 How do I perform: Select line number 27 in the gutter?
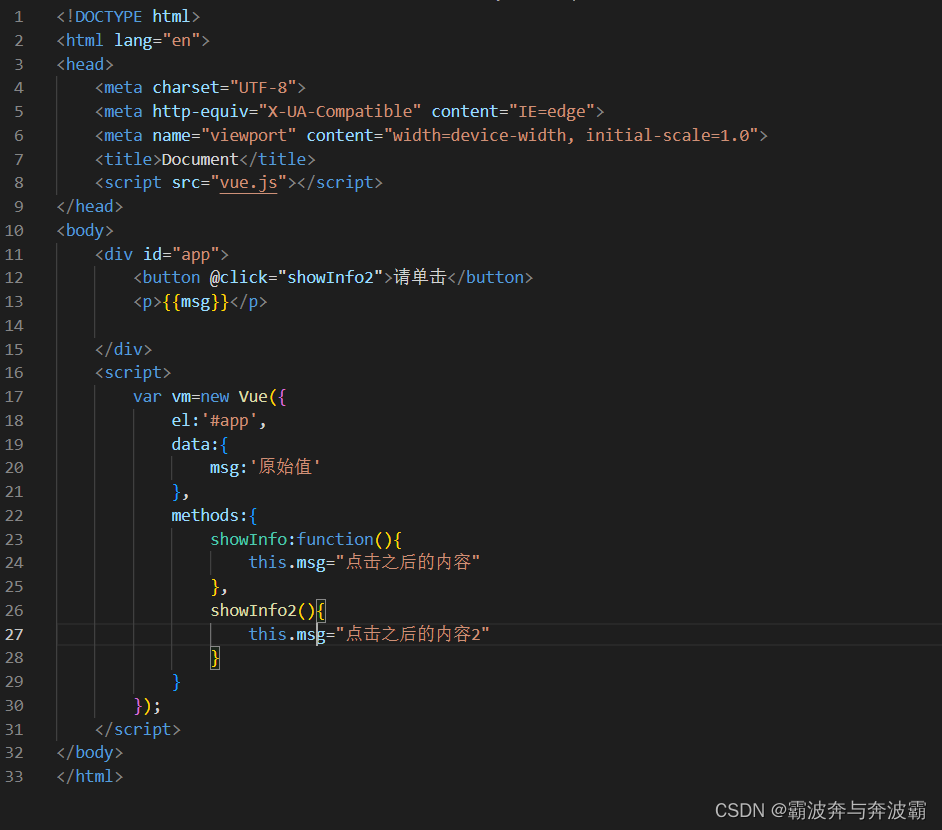coord(14,633)
